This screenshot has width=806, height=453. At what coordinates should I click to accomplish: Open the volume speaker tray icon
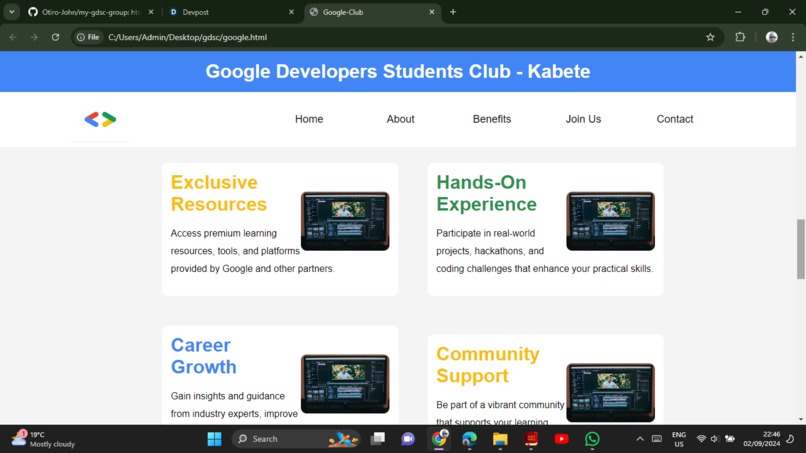(x=715, y=439)
